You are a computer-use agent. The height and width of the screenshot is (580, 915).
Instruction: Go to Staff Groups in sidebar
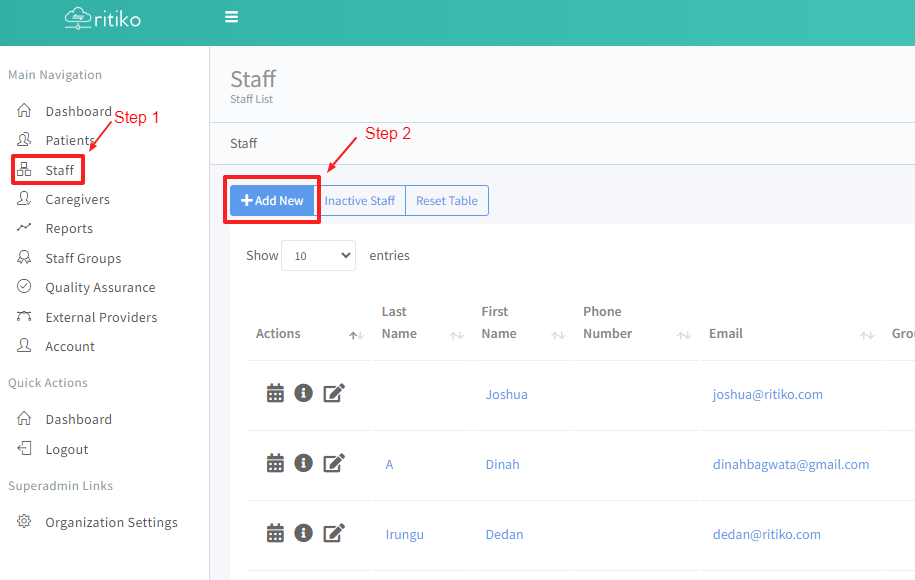point(83,258)
